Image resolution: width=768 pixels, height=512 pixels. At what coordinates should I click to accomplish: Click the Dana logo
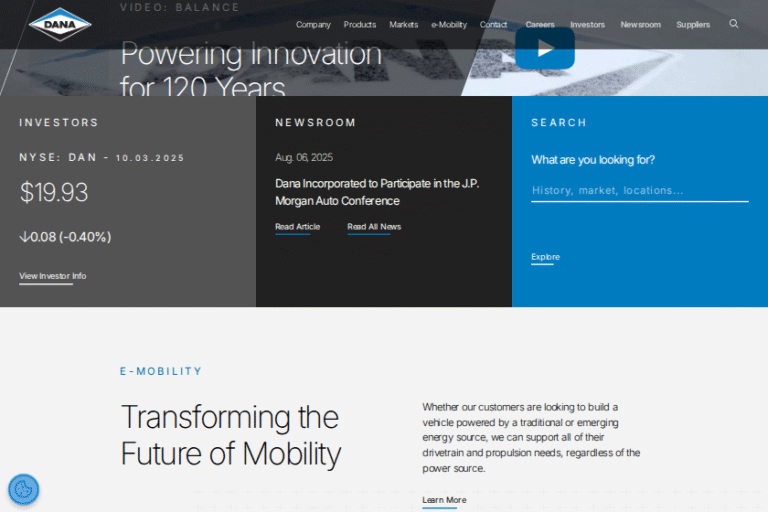click(x=60, y=24)
